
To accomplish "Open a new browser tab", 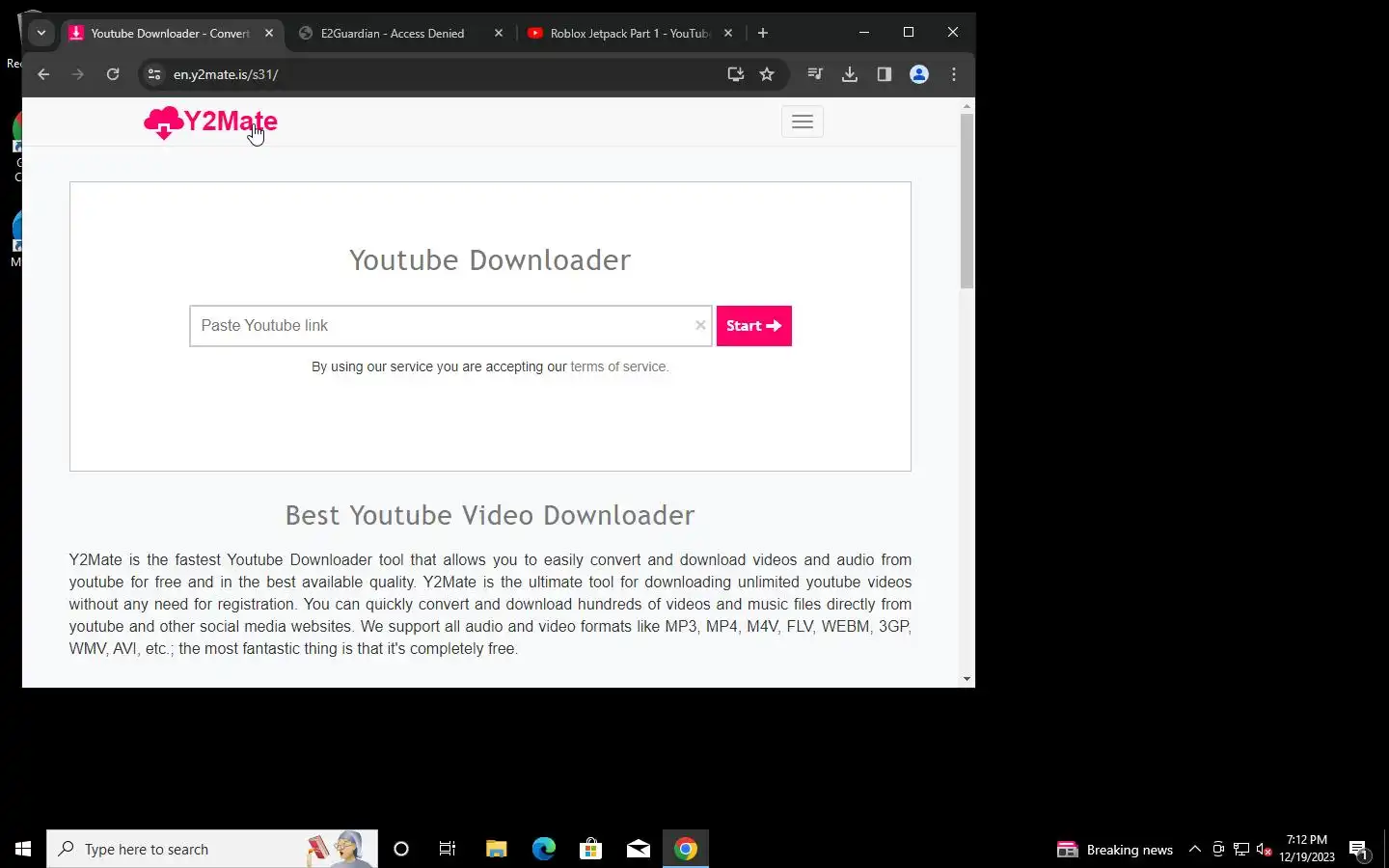I will [763, 33].
